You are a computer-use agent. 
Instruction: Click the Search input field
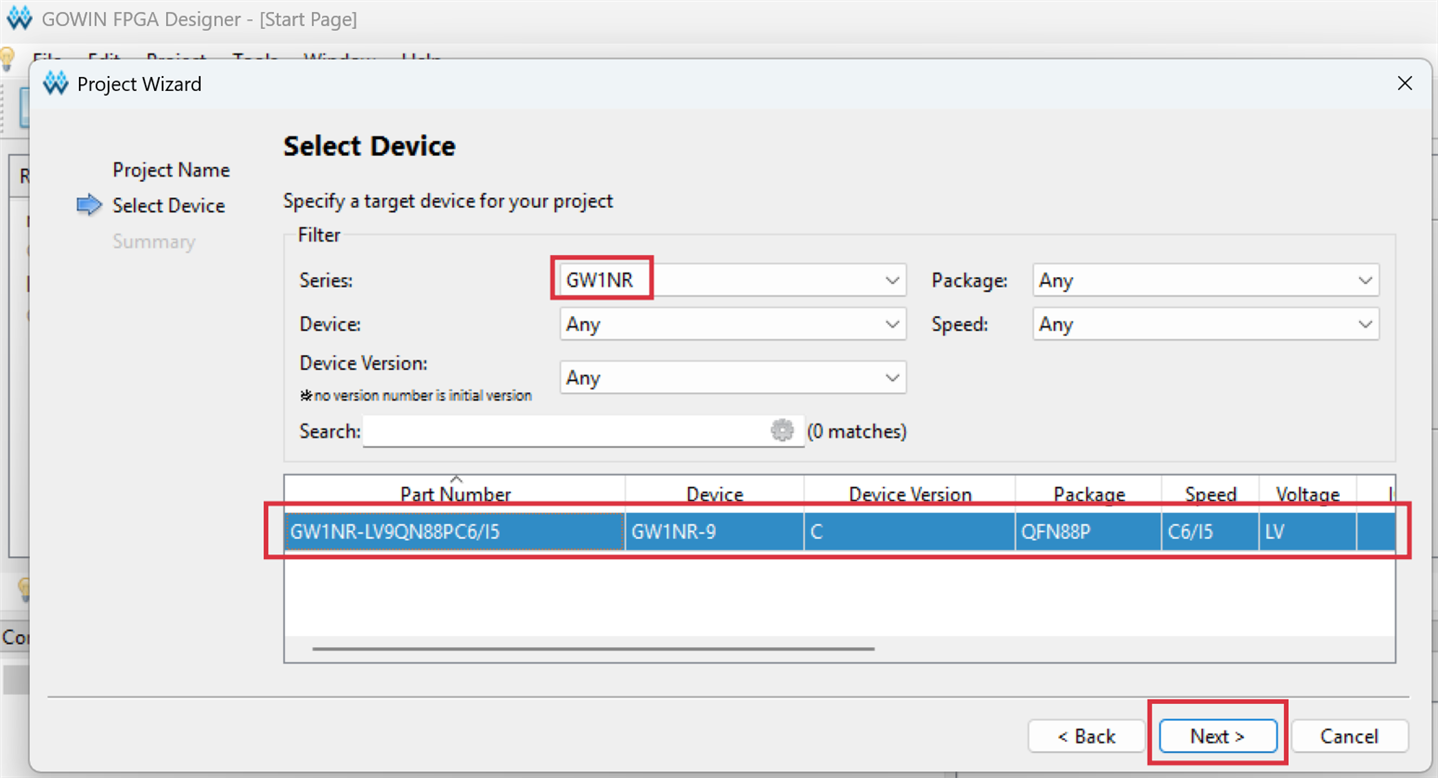(x=583, y=431)
